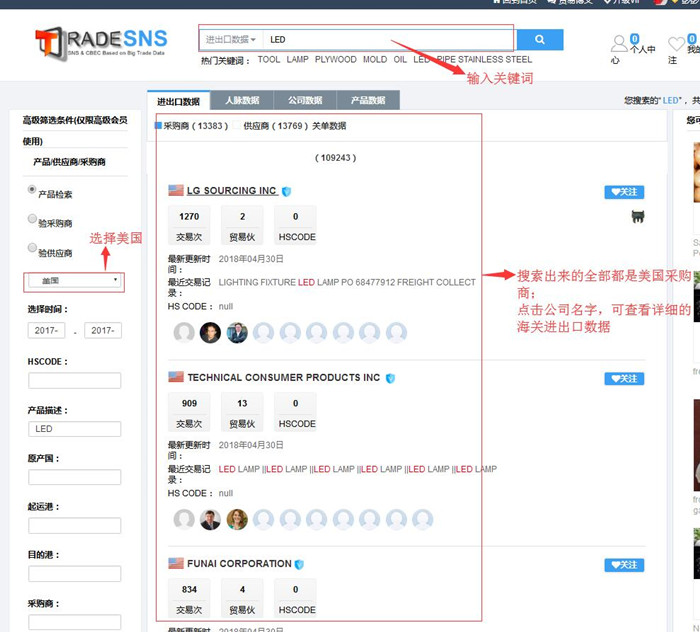Click hot keyword PIPE STAINLESS STEEL
The height and width of the screenshot is (632, 700).
(x=484, y=59)
